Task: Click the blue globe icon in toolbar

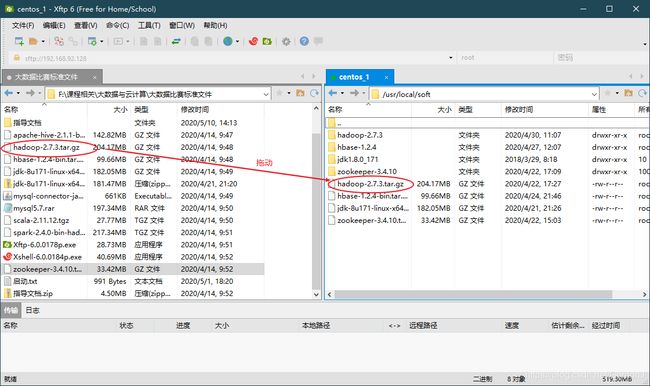Action: 228,41
